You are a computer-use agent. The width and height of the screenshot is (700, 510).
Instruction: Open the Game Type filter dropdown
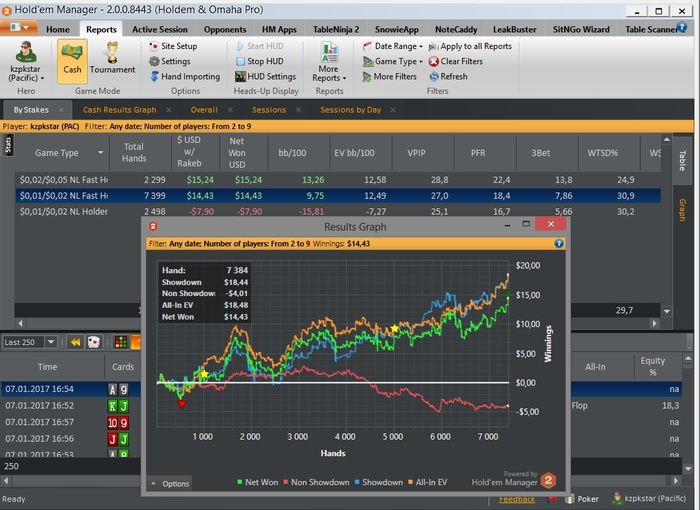tap(392, 61)
